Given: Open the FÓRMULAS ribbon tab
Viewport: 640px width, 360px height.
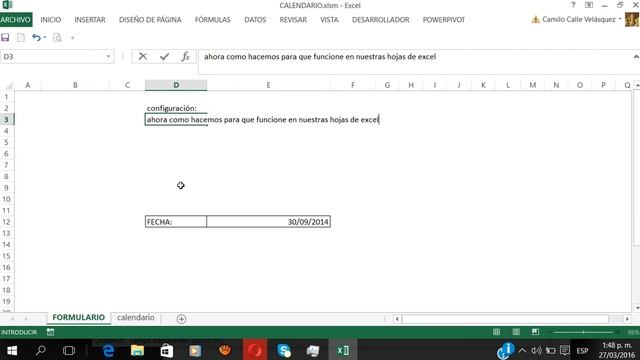Looking at the screenshot, I should point(213,20).
